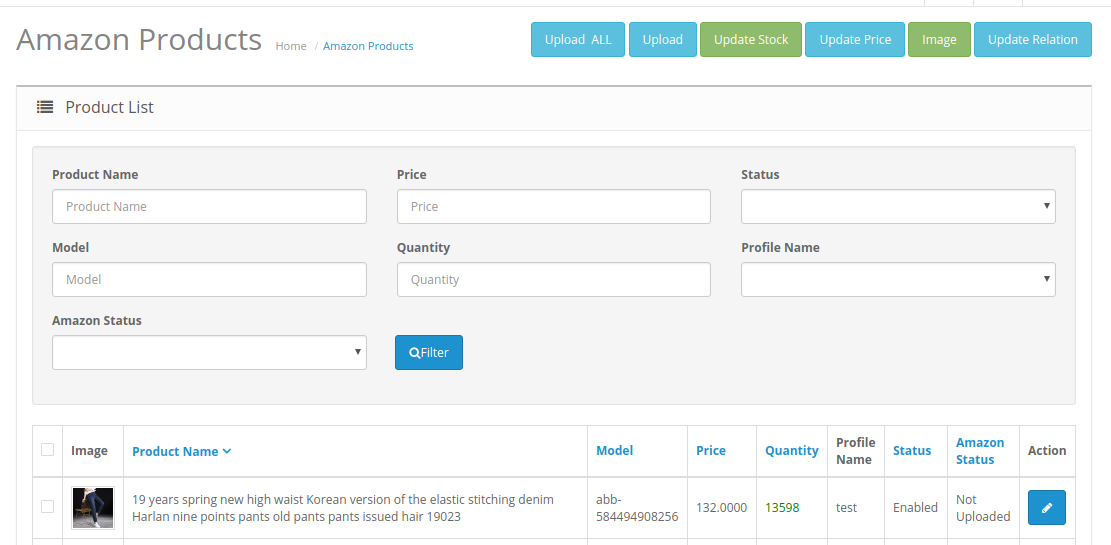
Task: Click the Update Relation button
Action: pos(1032,40)
